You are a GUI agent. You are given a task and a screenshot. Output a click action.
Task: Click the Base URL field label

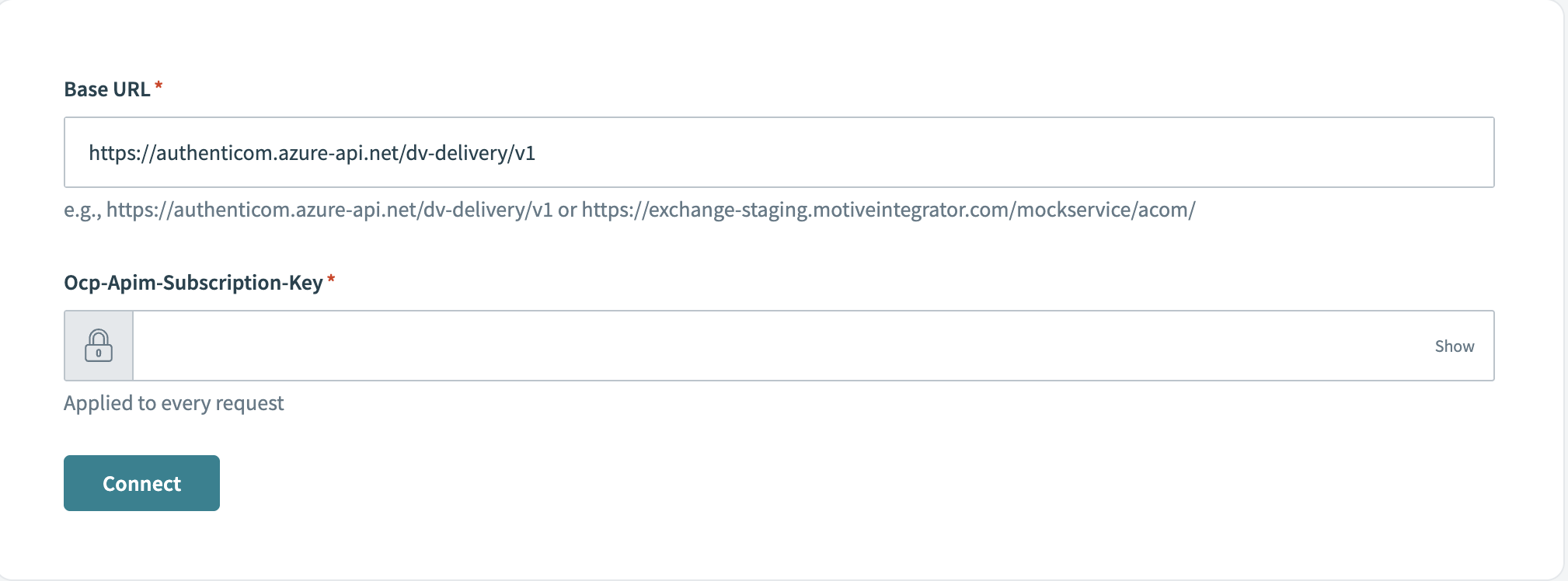(x=107, y=89)
